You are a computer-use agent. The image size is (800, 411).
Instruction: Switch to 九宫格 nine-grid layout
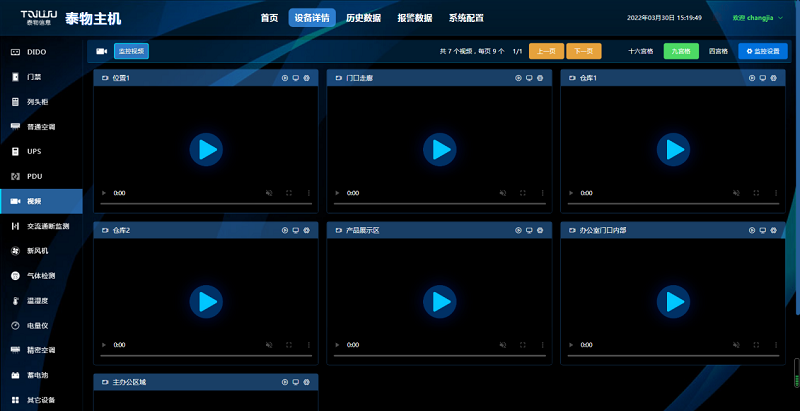pyautogui.click(x=681, y=52)
